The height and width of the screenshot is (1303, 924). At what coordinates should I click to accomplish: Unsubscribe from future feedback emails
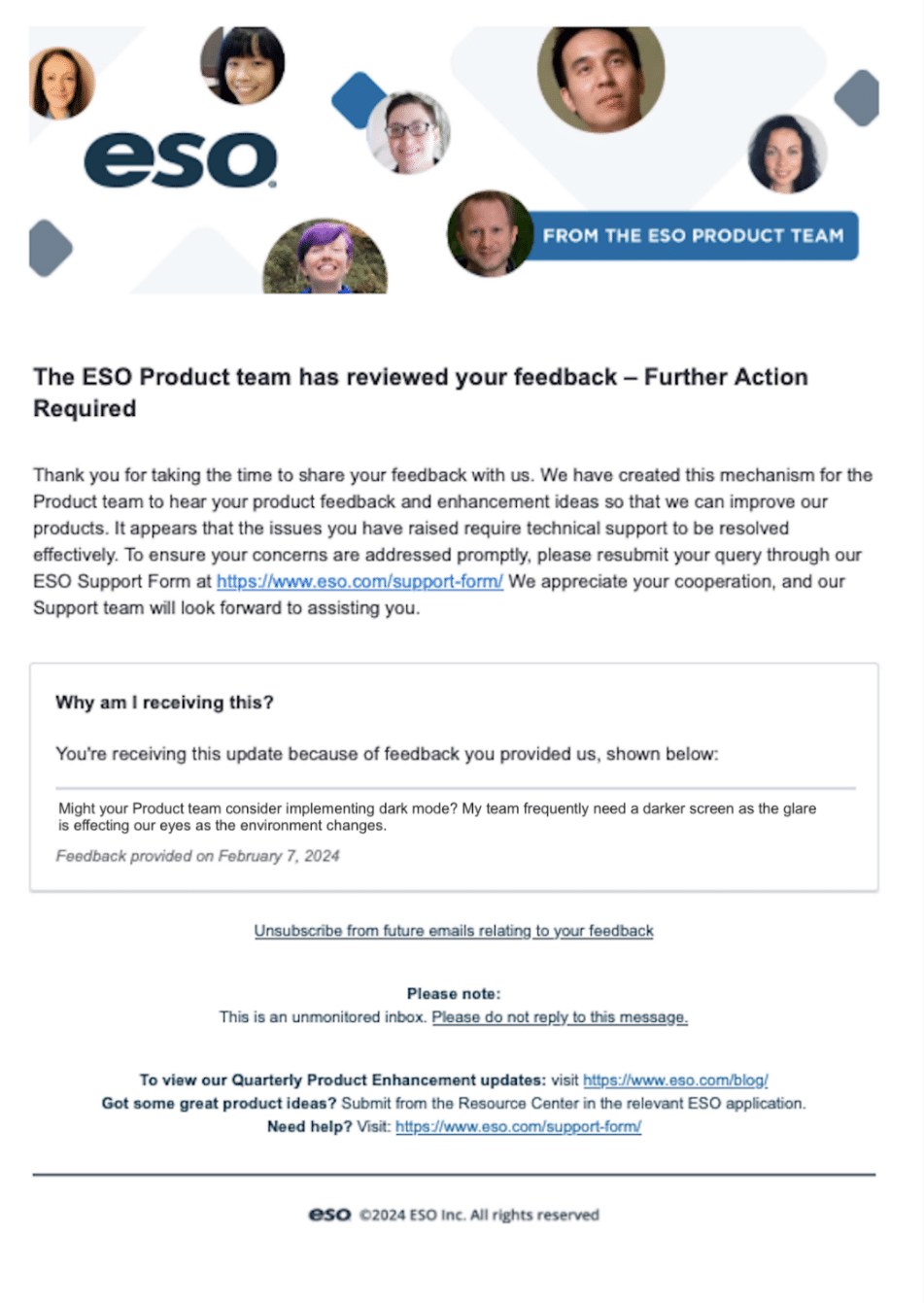tap(454, 931)
